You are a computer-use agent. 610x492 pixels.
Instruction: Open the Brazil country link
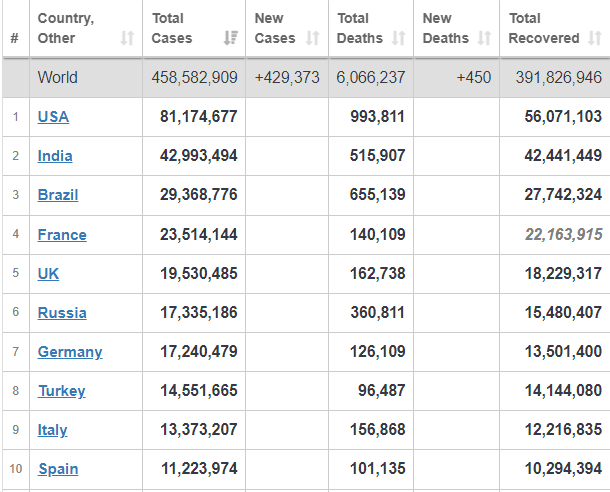pyautogui.click(x=58, y=195)
